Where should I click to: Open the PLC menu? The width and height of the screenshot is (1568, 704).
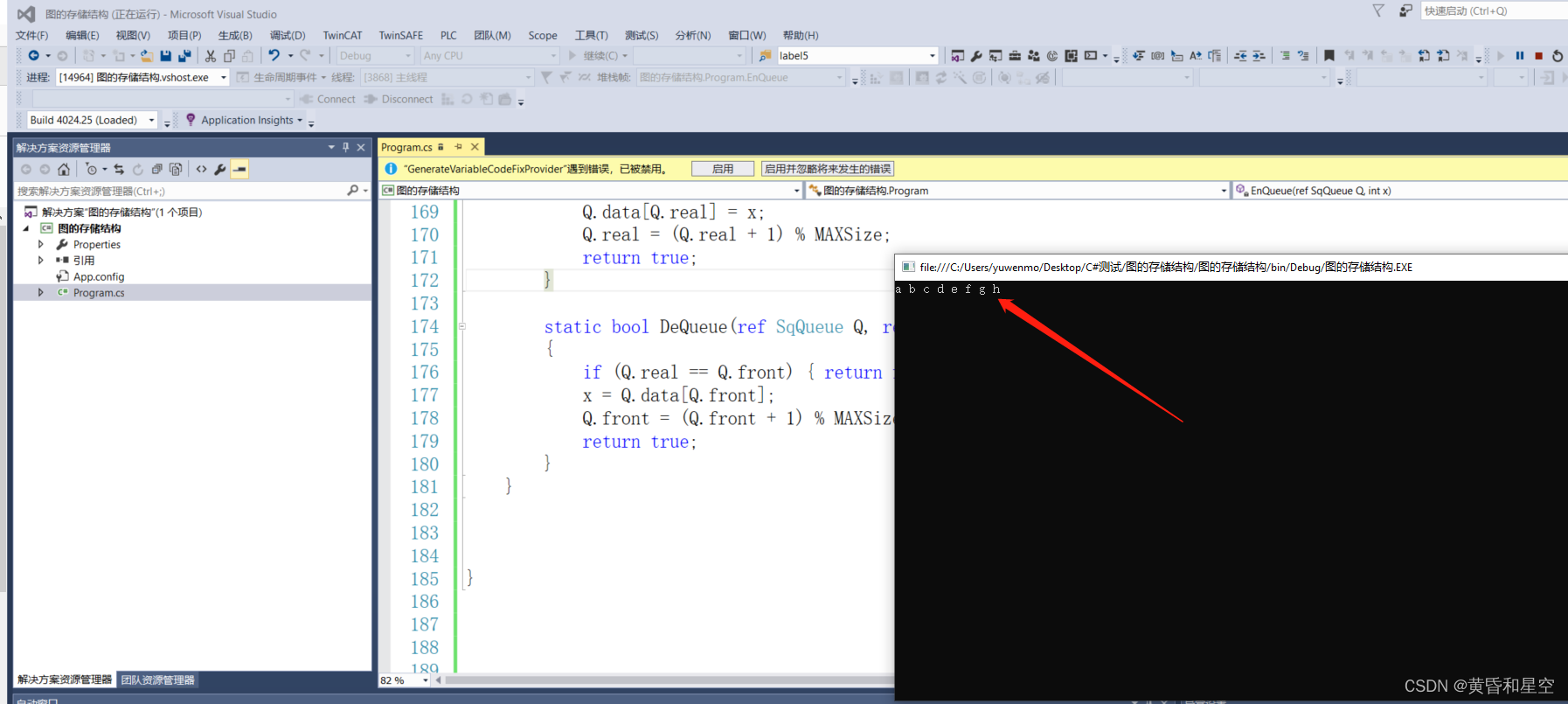448,35
